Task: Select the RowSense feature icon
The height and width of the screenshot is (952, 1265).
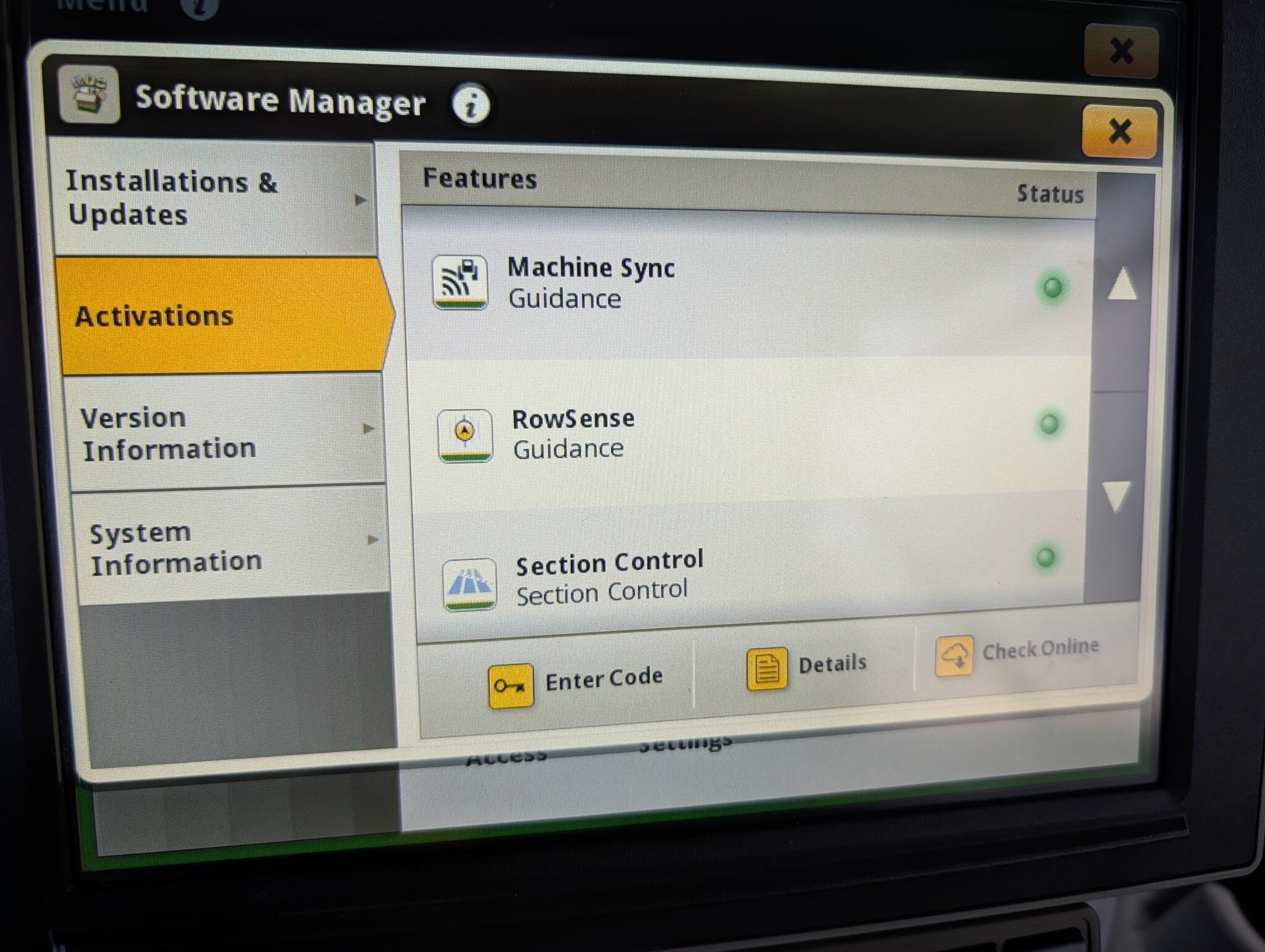Action: [465, 435]
